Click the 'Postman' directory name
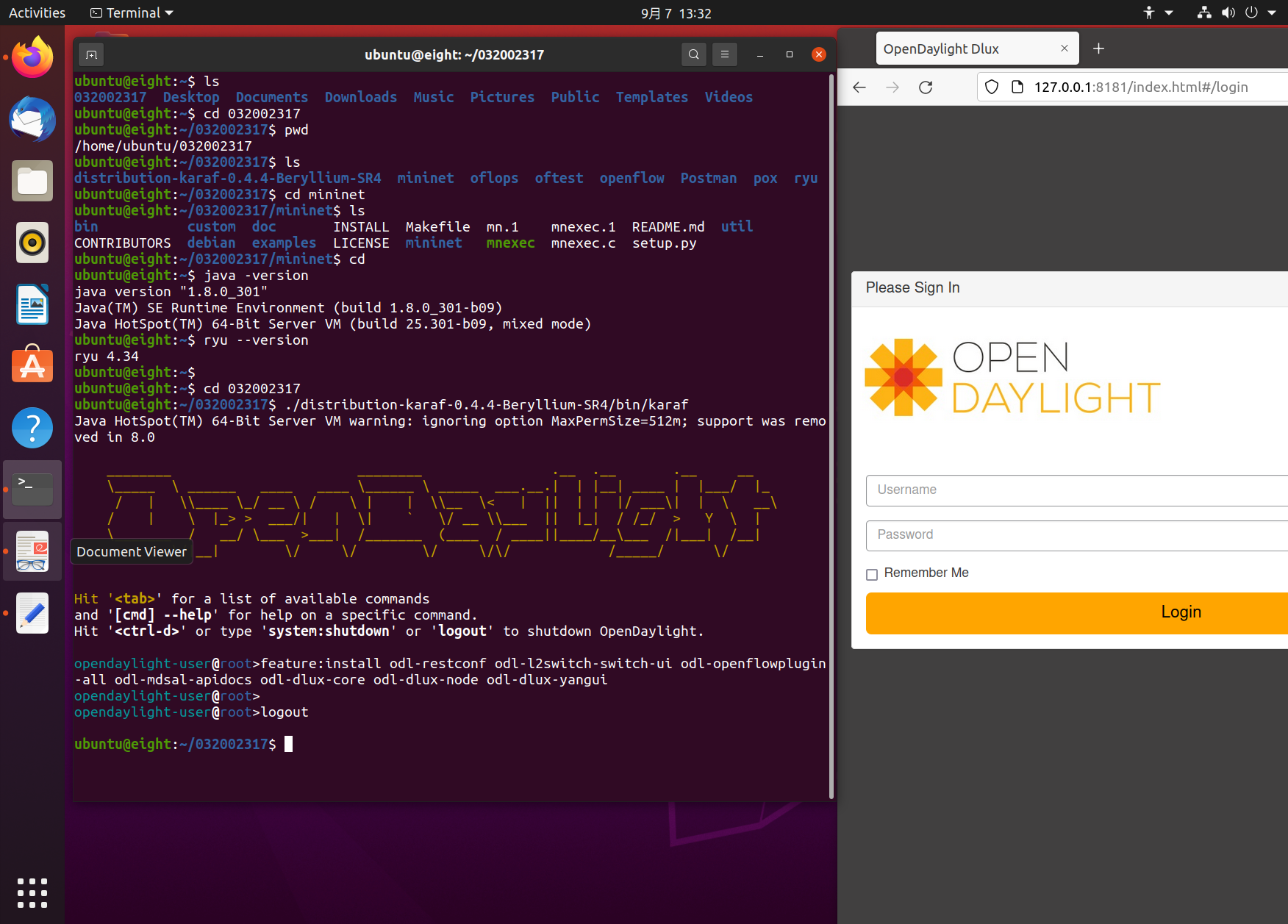Screen dimensions: 1288x924 point(709,178)
